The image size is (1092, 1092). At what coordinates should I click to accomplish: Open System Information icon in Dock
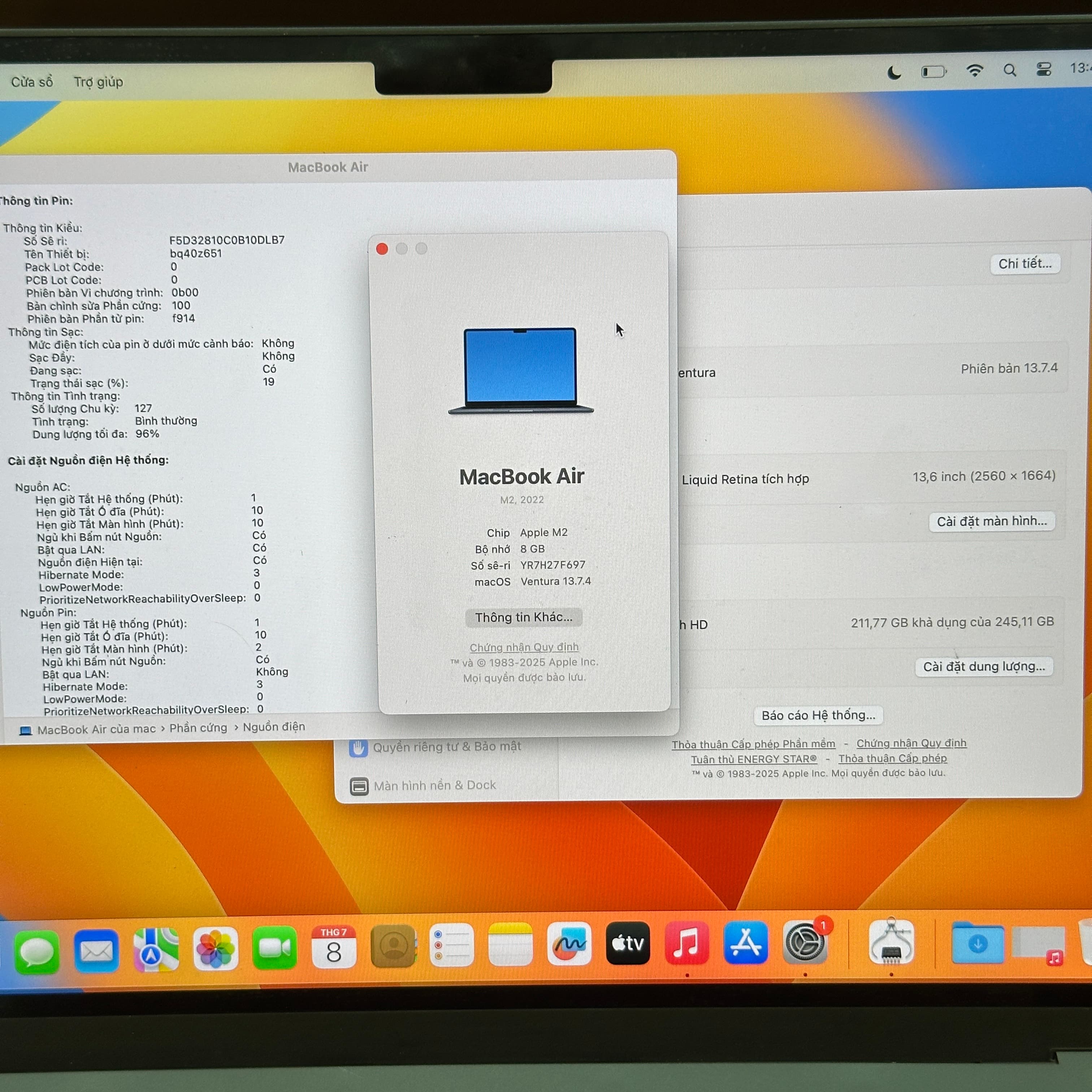click(x=891, y=942)
